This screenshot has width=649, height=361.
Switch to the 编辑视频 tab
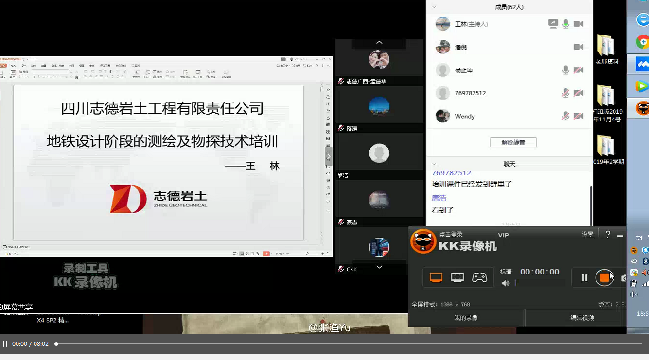582,318
